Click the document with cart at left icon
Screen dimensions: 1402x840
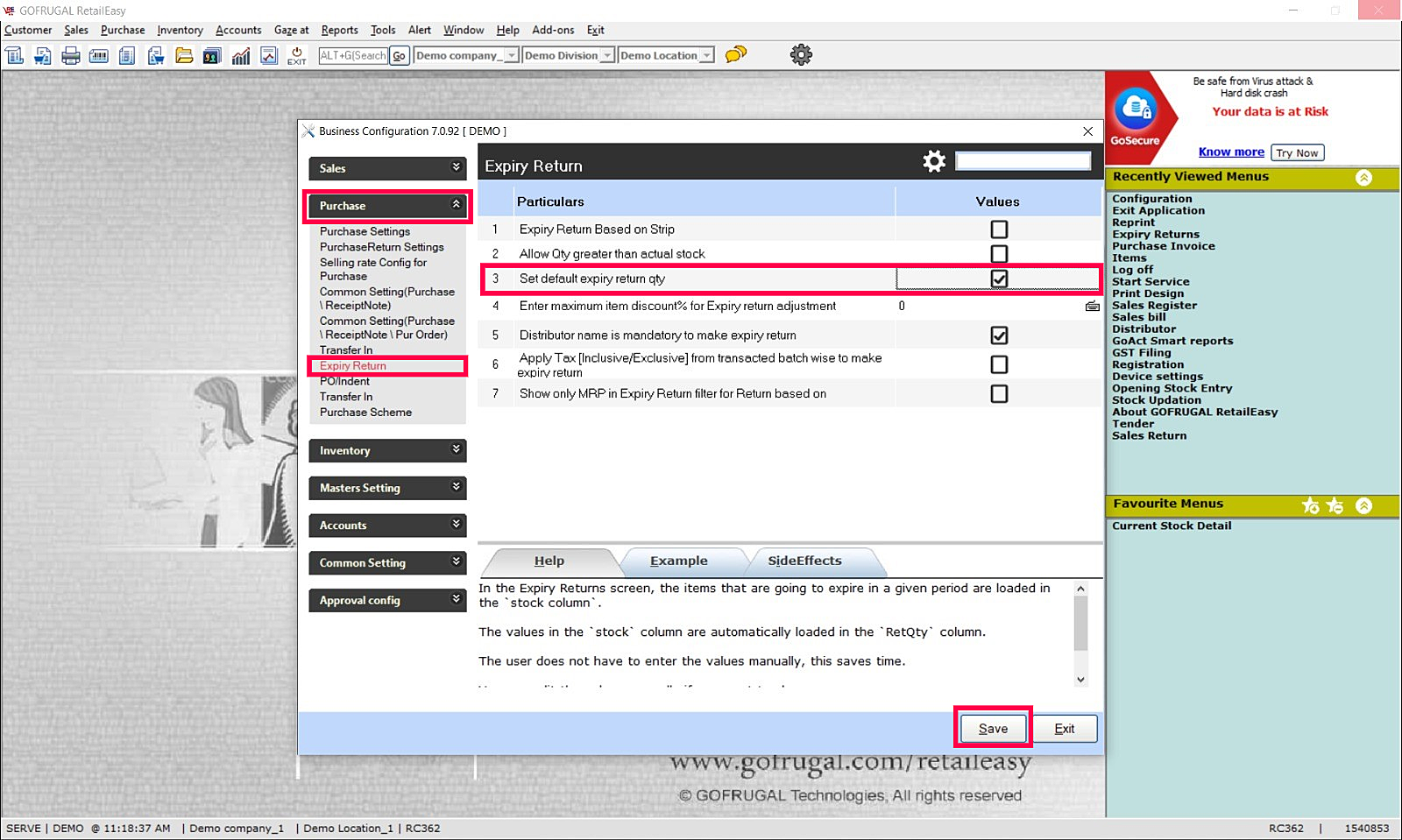click(43, 55)
